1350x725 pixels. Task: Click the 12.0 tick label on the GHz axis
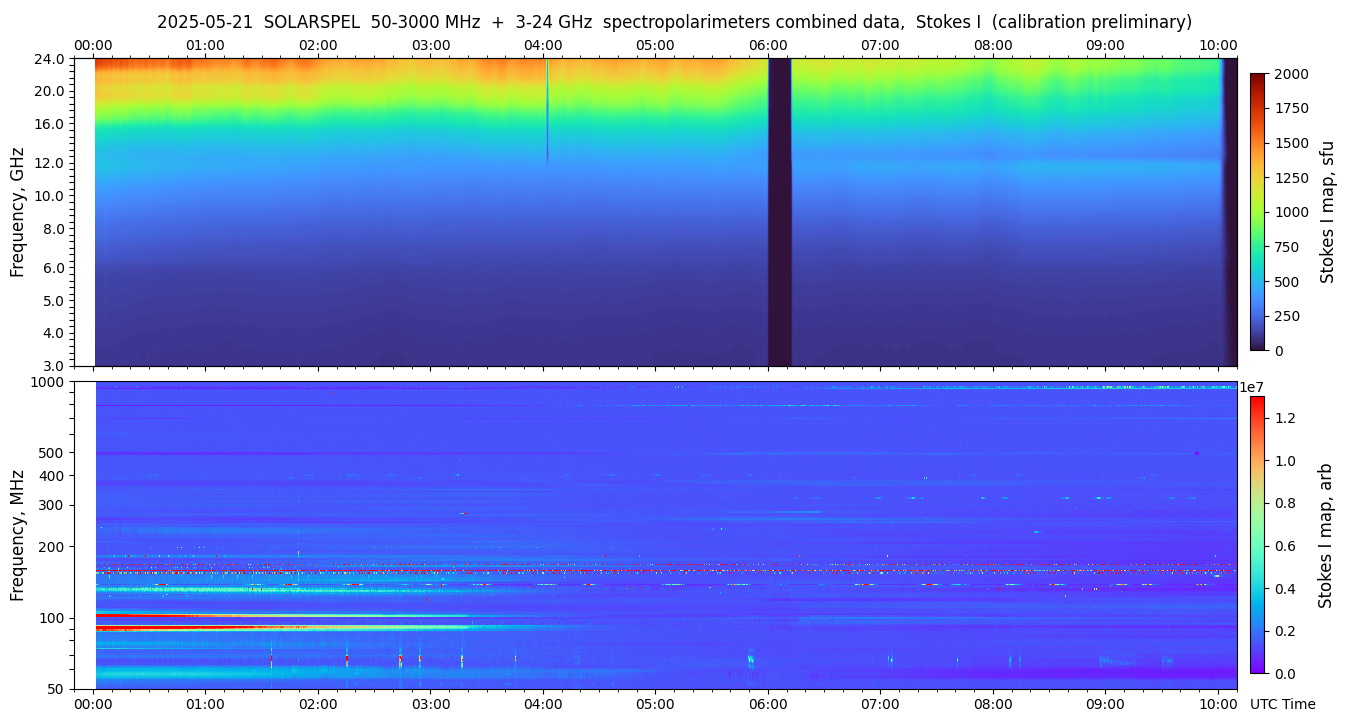point(50,162)
